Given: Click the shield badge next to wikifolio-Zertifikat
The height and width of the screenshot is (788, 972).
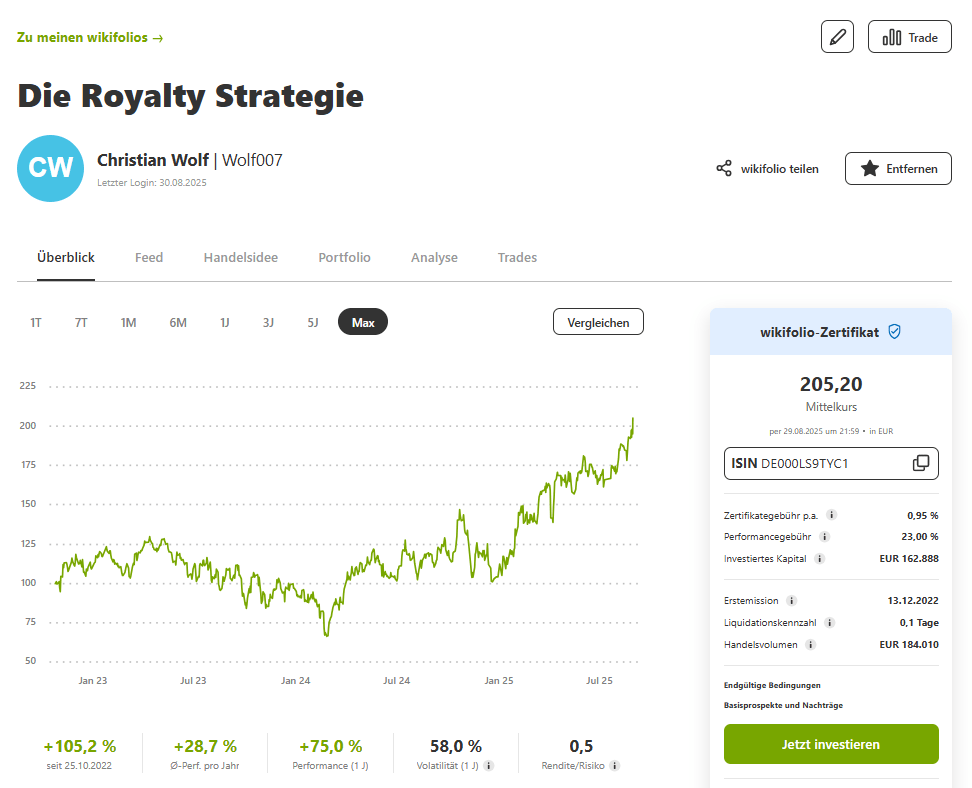Looking at the screenshot, I should point(894,331).
